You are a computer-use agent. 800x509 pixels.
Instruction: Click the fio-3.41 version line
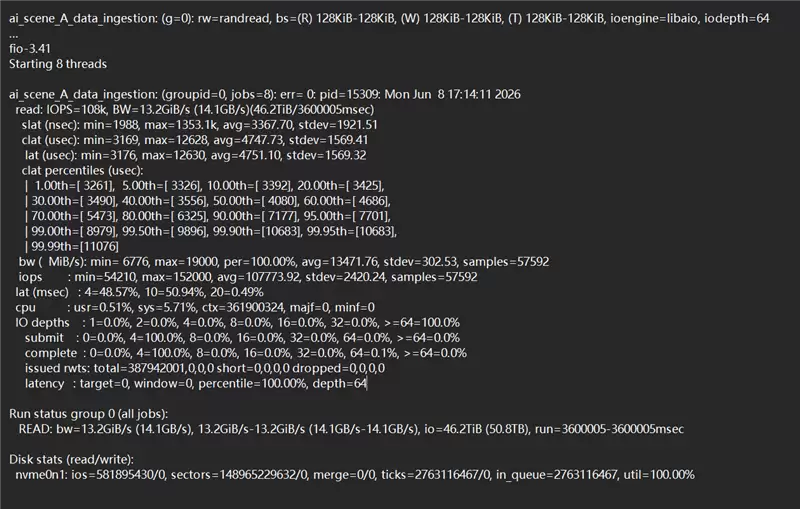(x=30, y=48)
